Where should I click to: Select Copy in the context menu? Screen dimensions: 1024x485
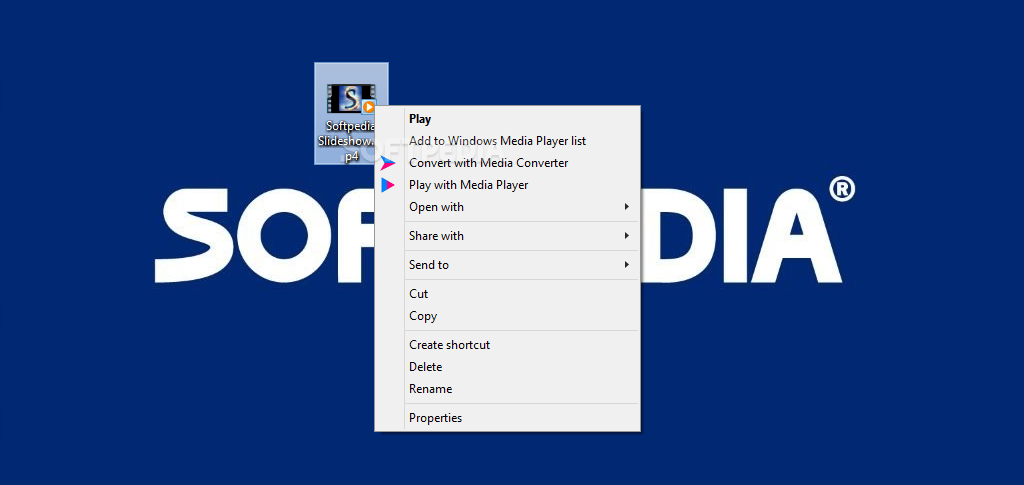(507, 316)
